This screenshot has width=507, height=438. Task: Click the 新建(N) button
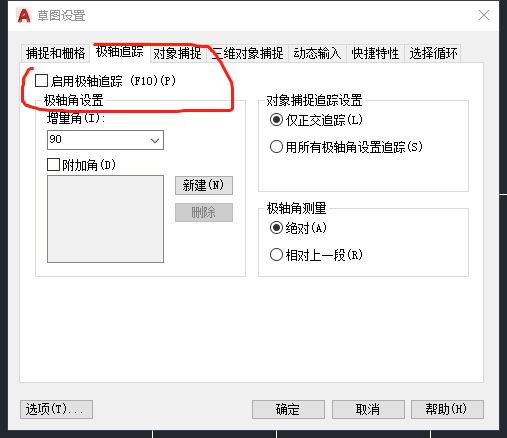pyautogui.click(x=204, y=185)
